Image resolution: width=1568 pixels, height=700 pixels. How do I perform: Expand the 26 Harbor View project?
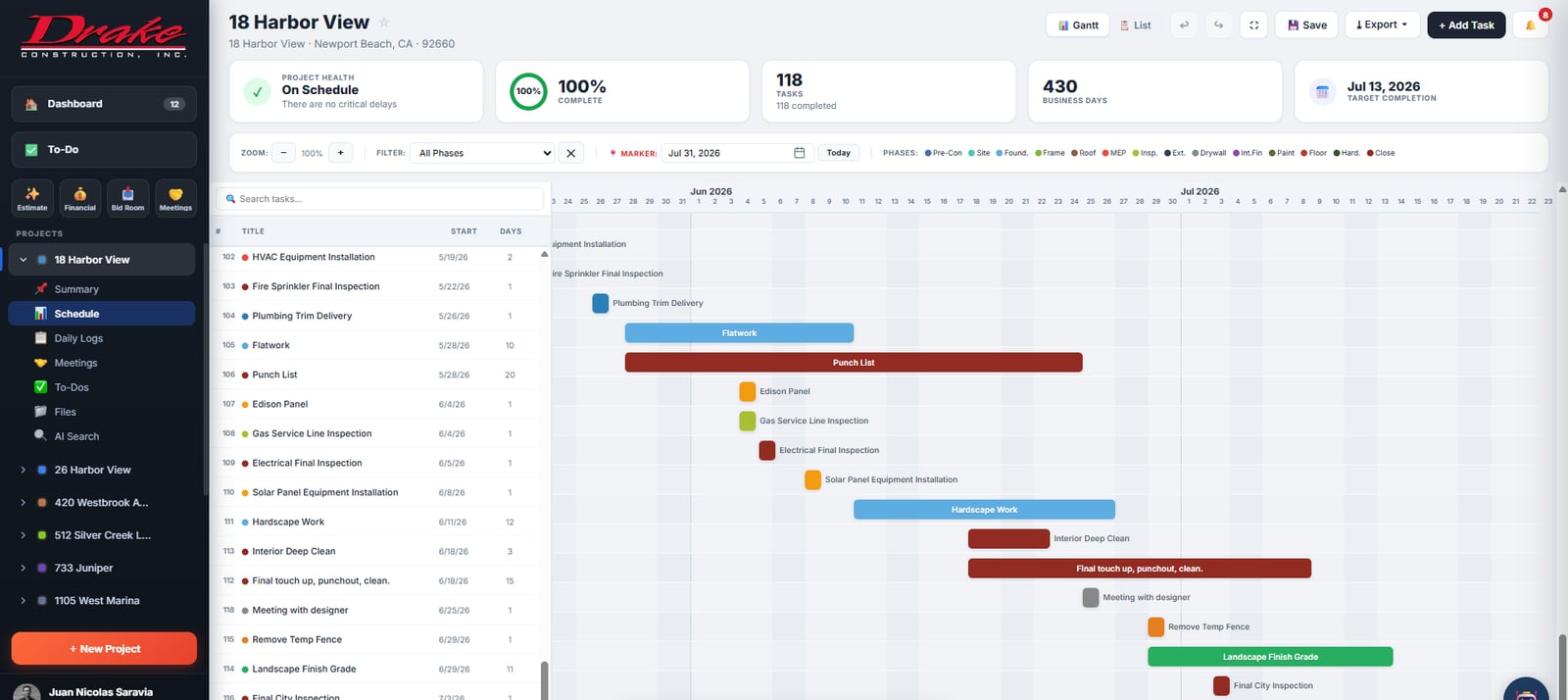(x=23, y=470)
